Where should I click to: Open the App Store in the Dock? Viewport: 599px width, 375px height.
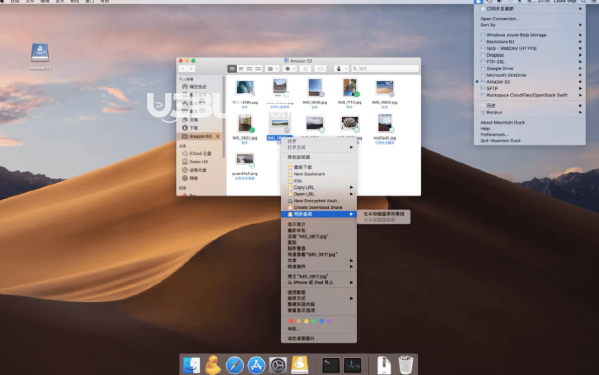tap(256, 365)
